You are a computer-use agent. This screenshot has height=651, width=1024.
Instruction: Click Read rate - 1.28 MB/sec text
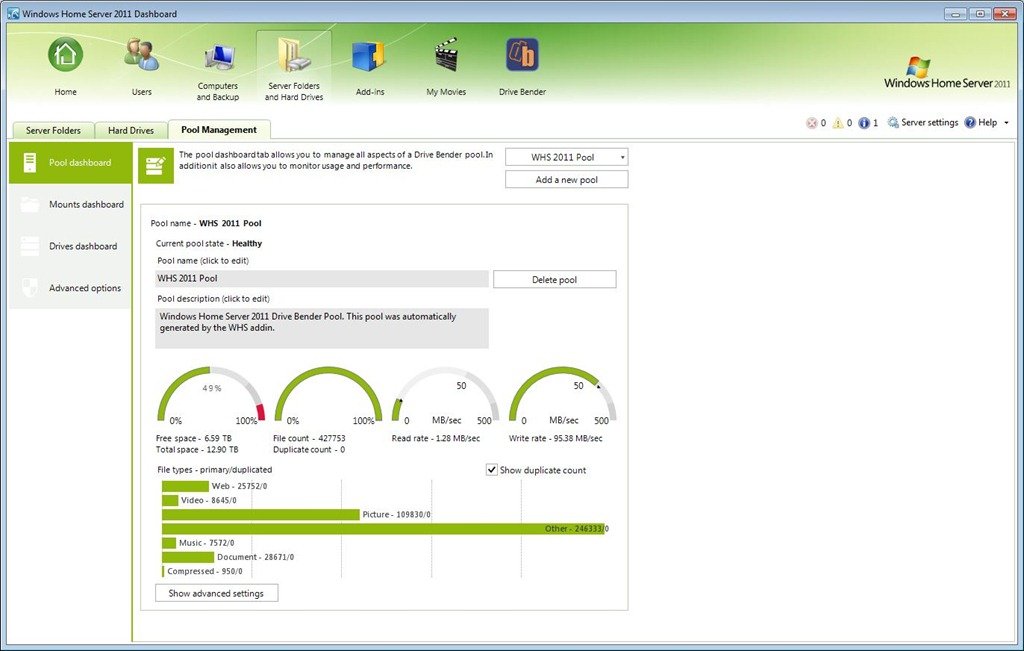pyautogui.click(x=436, y=438)
